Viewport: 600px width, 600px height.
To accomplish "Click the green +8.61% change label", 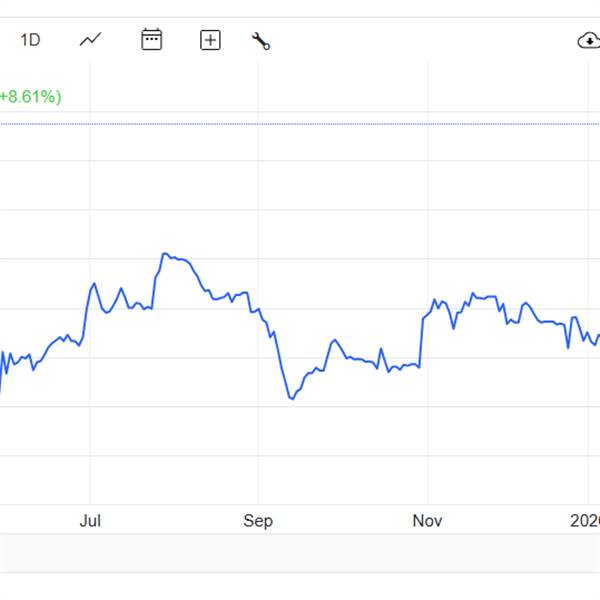I will pyautogui.click(x=31, y=97).
